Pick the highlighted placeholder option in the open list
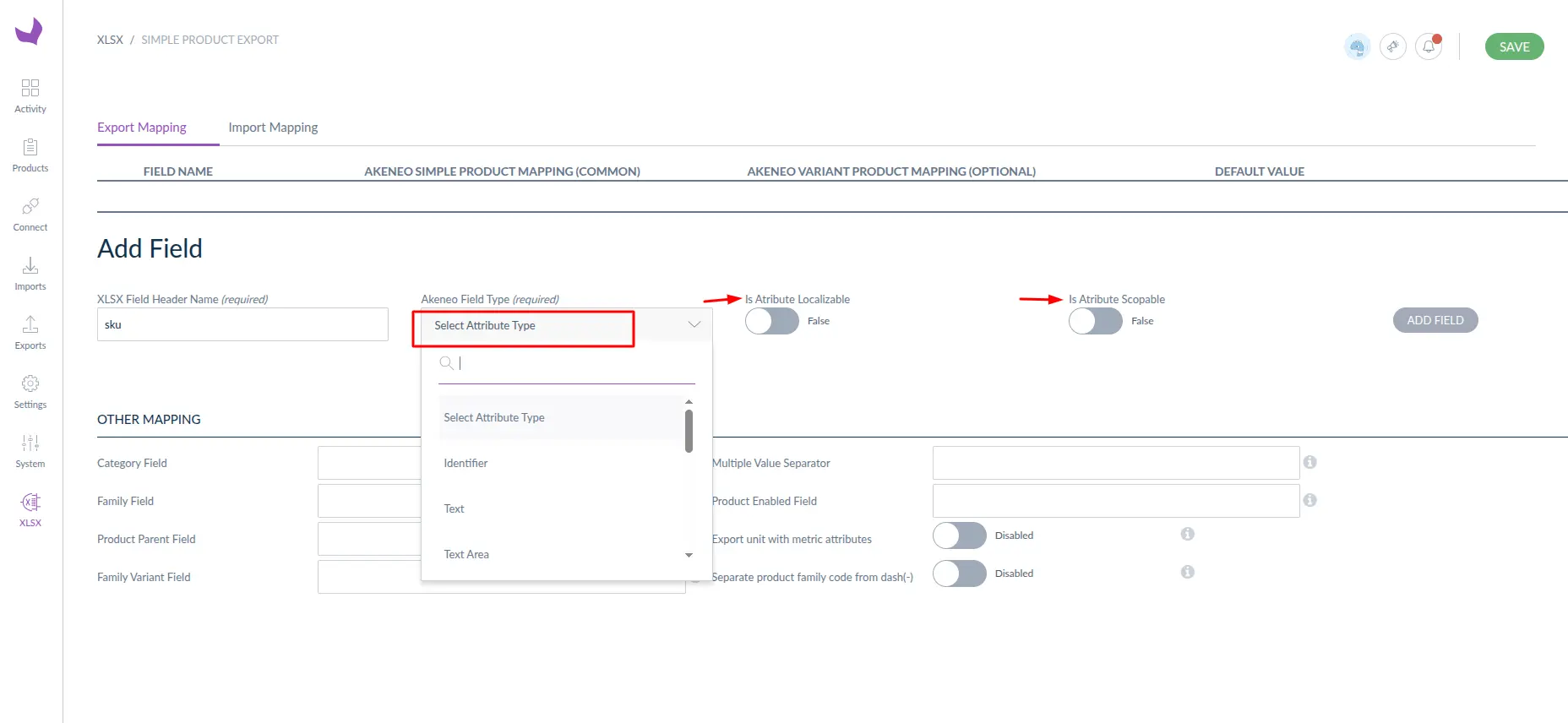The height and width of the screenshot is (723, 1568). 561,417
